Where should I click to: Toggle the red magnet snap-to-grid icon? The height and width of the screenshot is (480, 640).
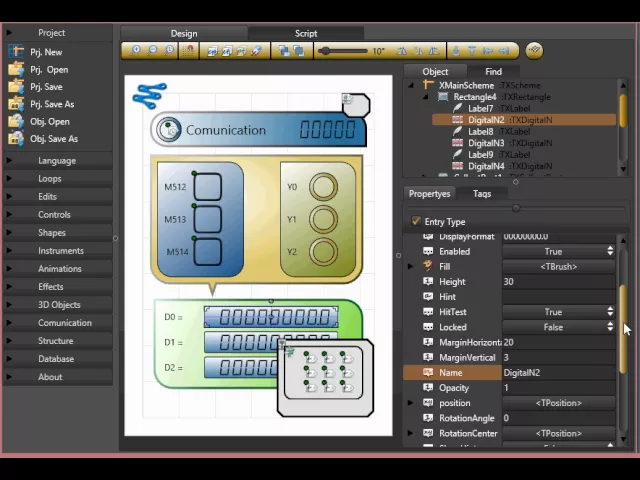tap(189, 51)
